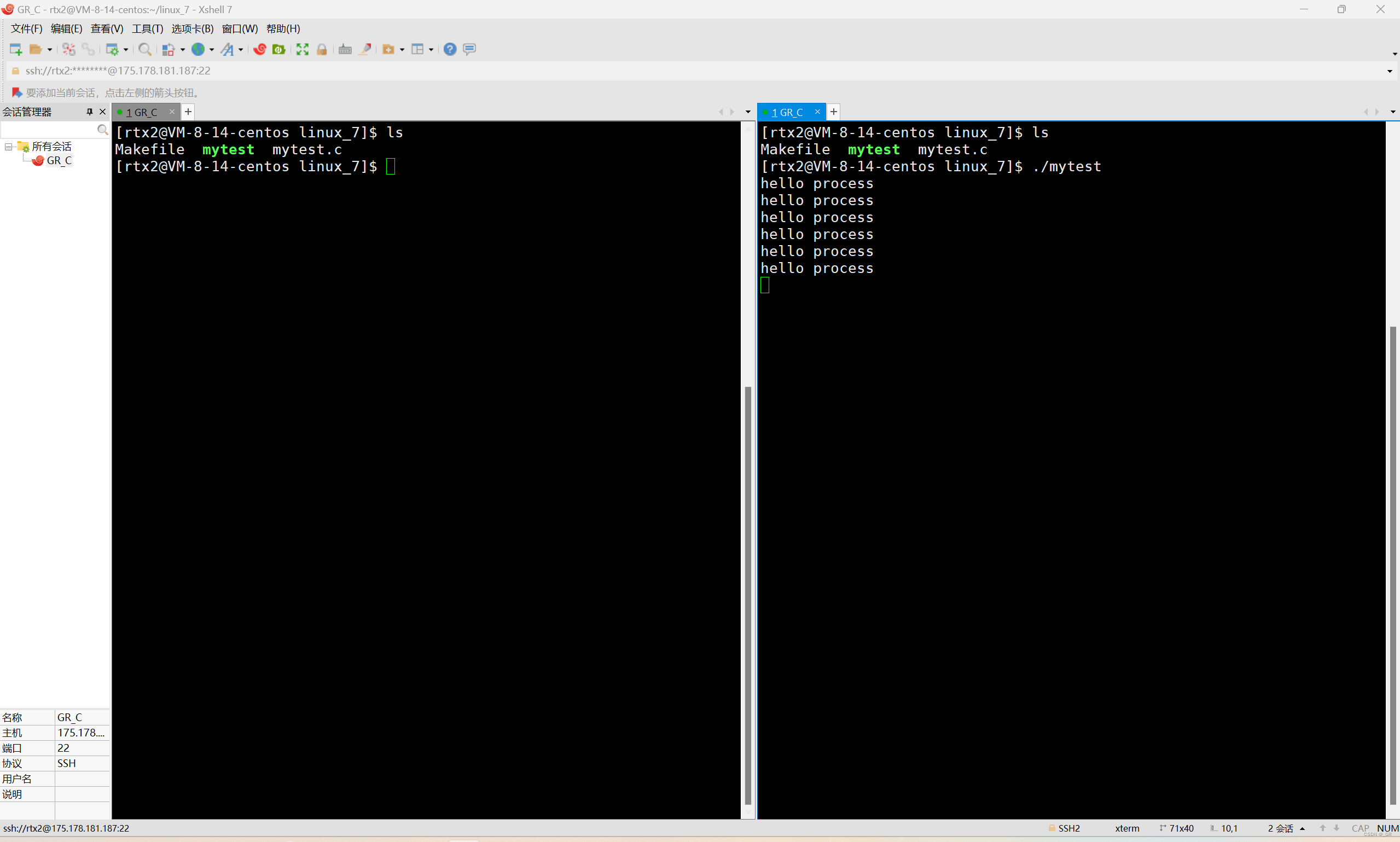Select the GR_C session in tree

59,160
